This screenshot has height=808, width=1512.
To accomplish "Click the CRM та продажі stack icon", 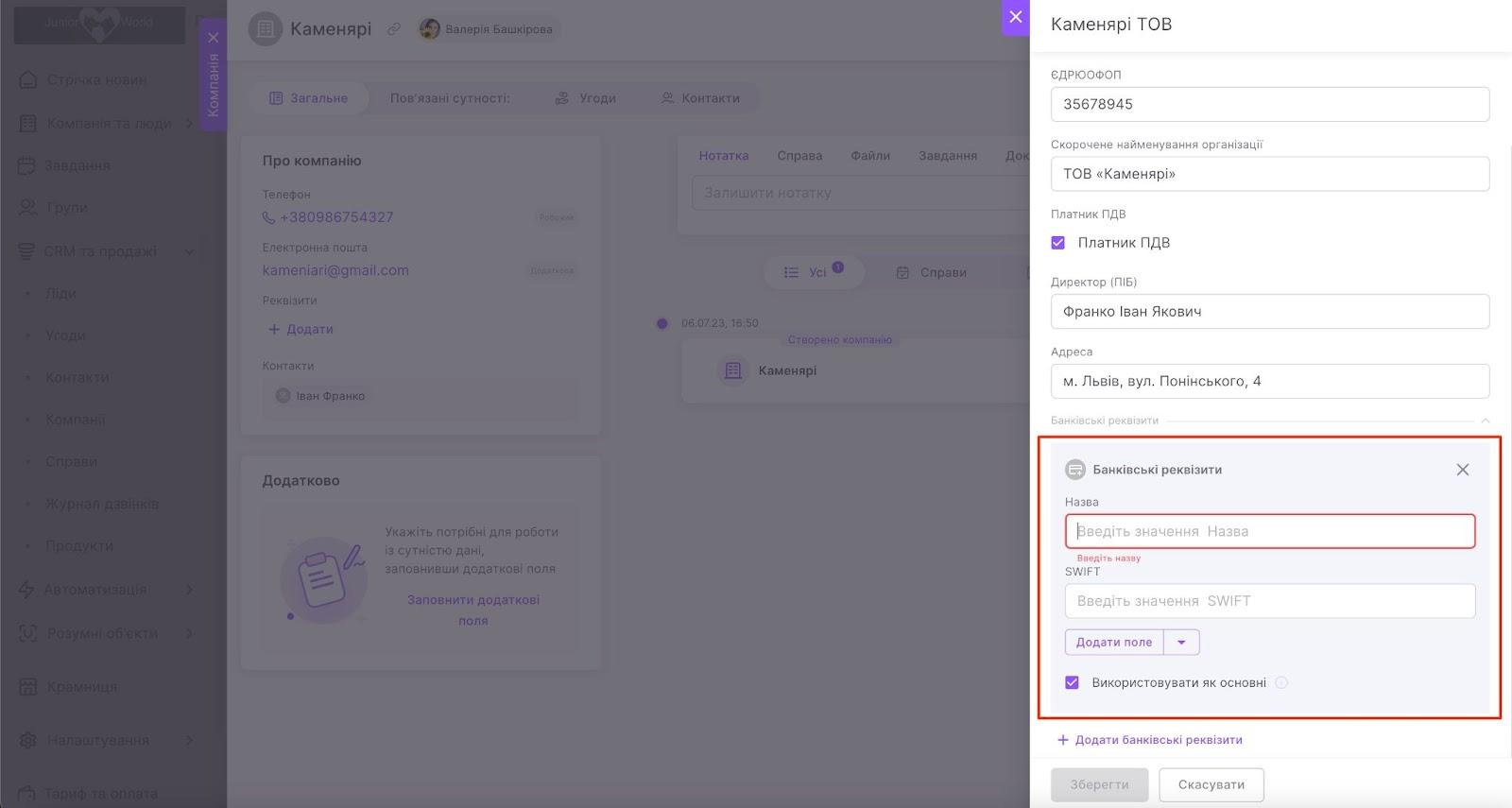I will (26, 251).
